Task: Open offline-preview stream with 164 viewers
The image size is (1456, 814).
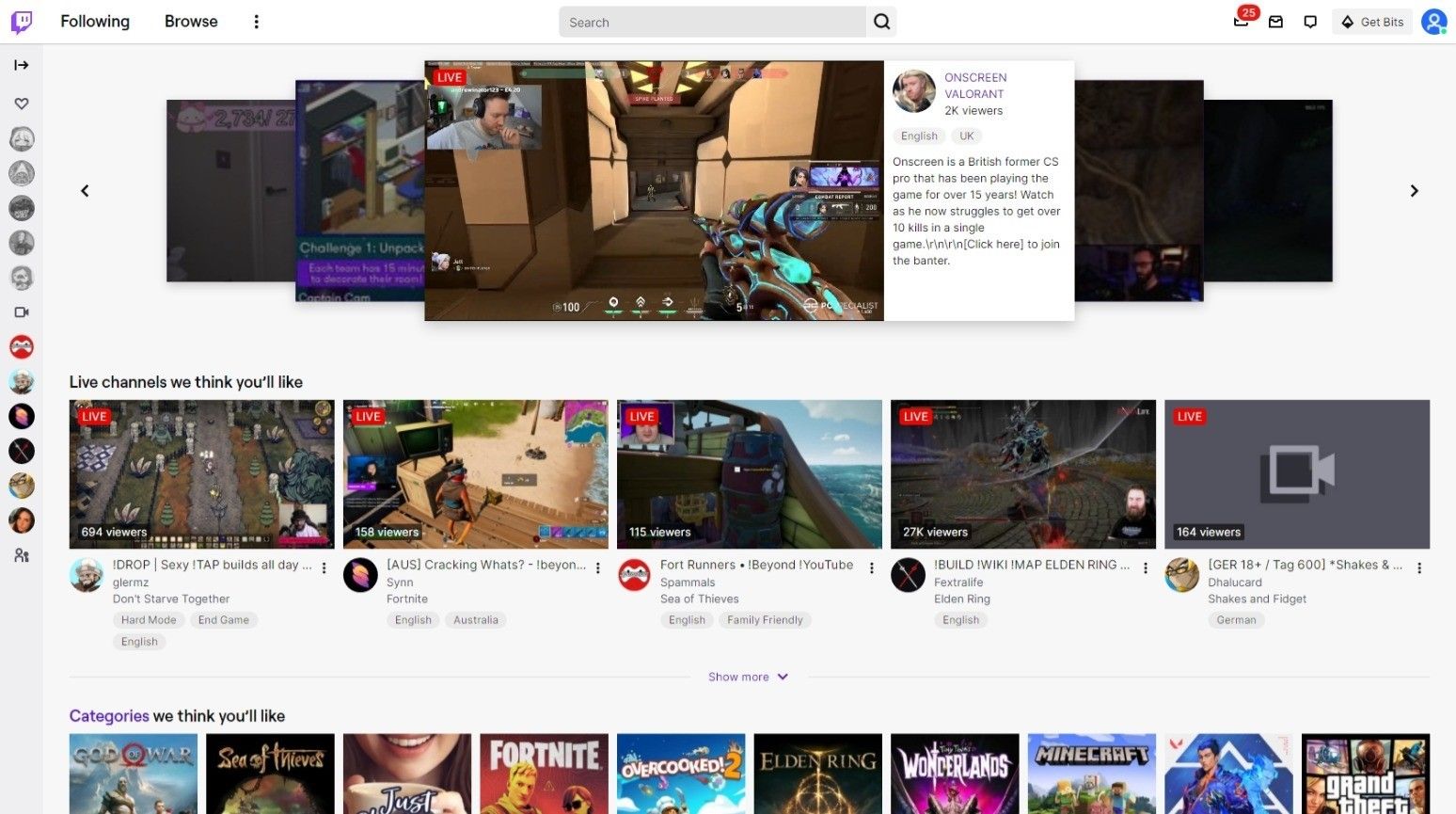Action: tap(1297, 474)
